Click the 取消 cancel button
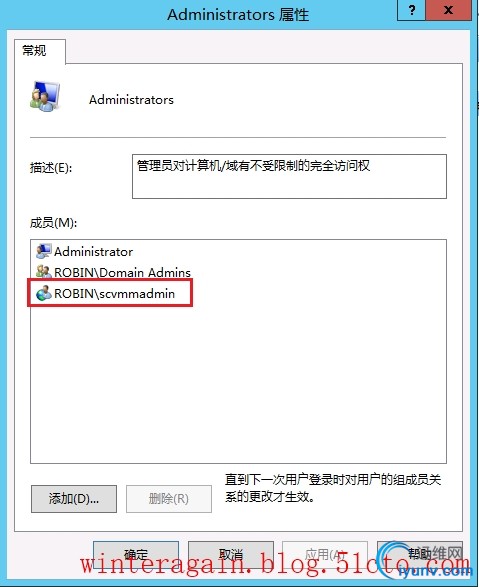This screenshot has width=479, height=587. [x=231, y=554]
